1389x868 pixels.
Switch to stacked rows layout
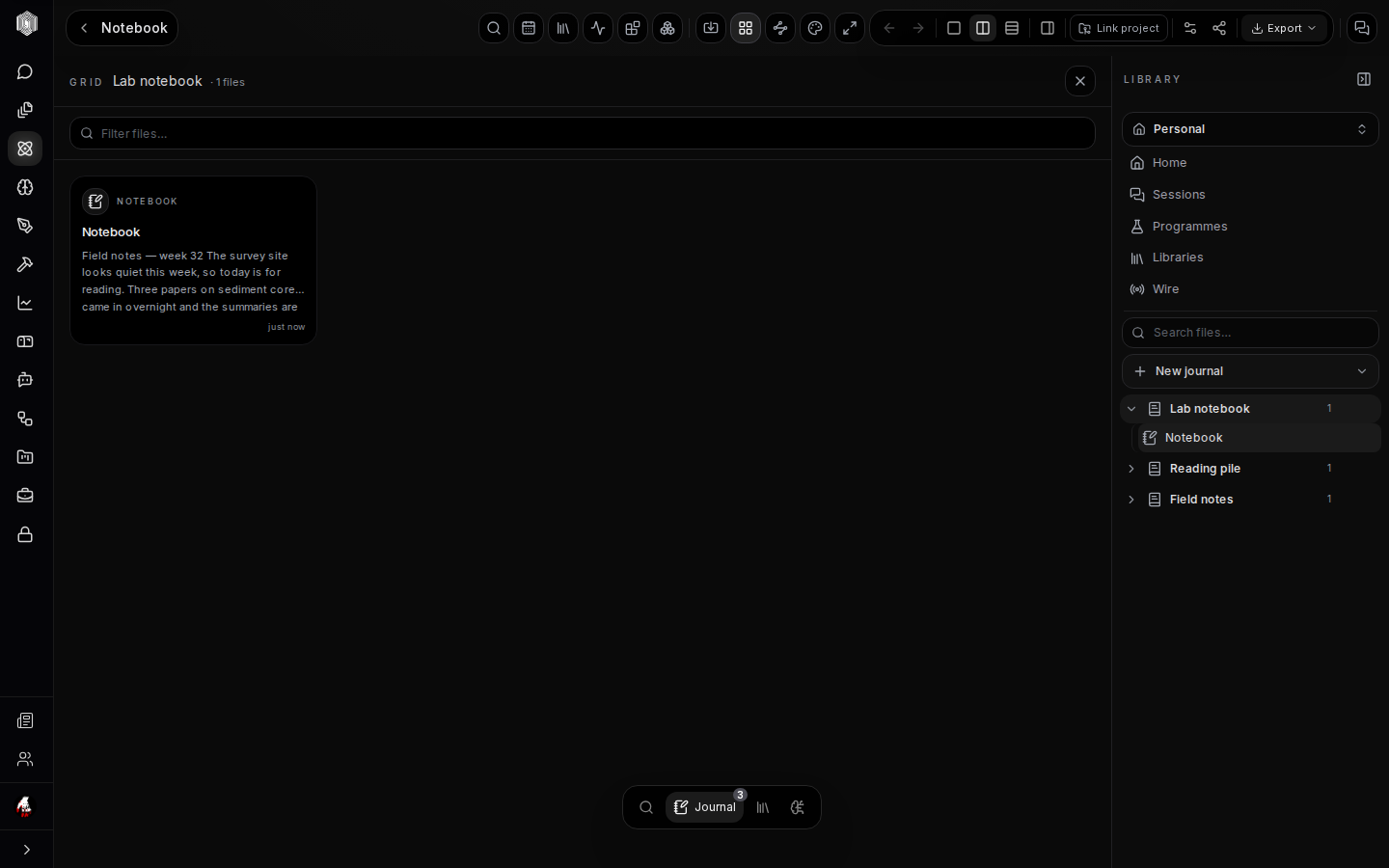1012,28
